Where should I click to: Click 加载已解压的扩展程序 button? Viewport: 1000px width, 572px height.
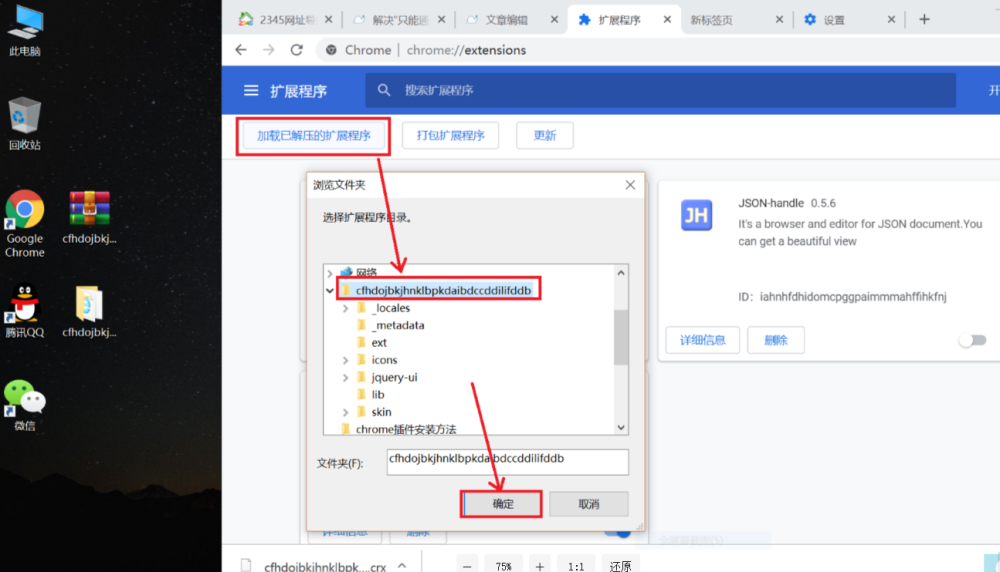(x=313, y=135)
